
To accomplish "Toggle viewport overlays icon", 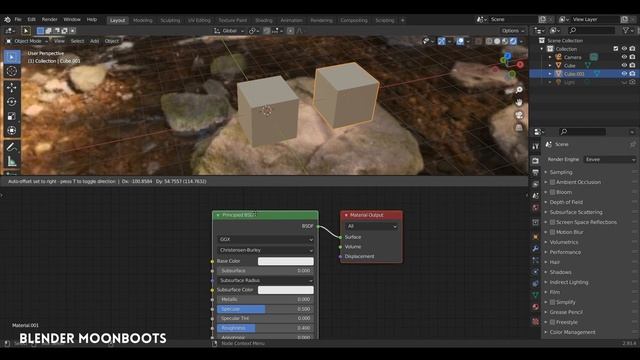I will (x=460, y=41).
